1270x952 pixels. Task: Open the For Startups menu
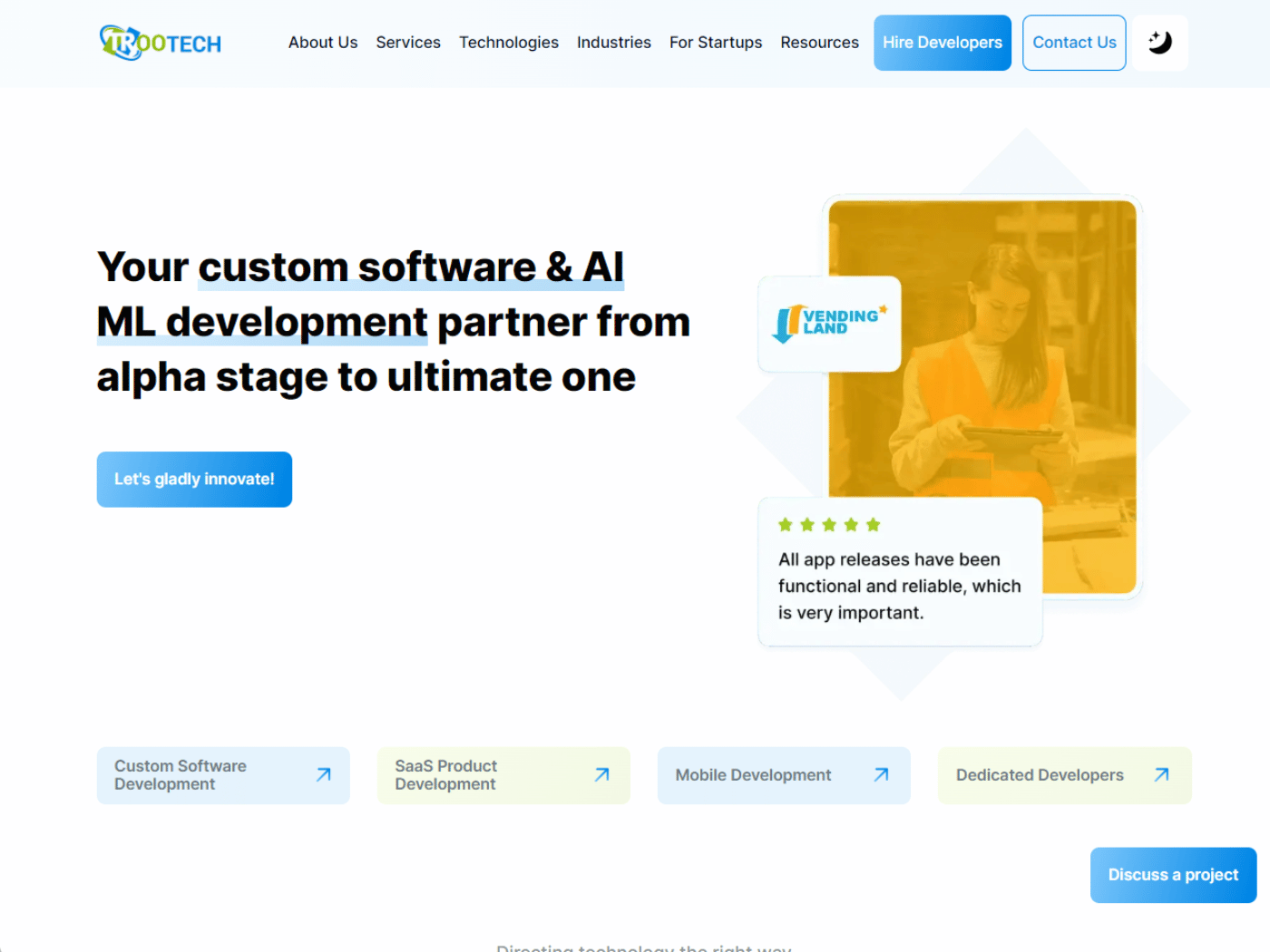click(716, 43)
